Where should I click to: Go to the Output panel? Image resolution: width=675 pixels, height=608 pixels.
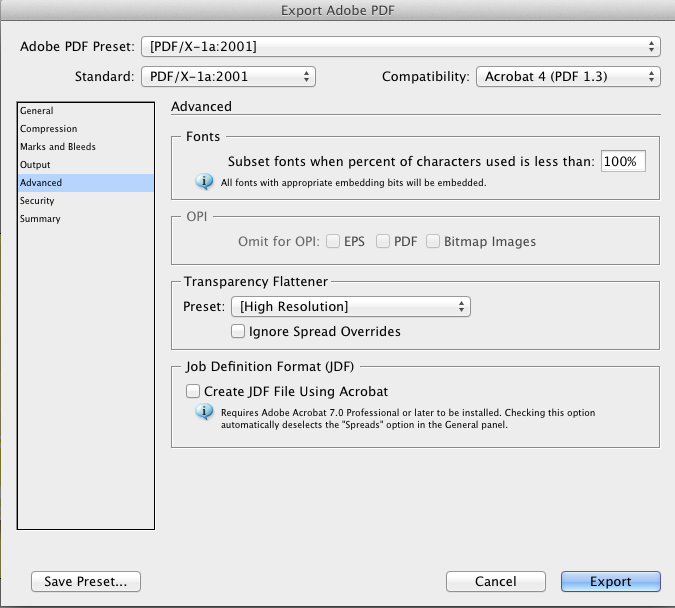click(86, 165)
